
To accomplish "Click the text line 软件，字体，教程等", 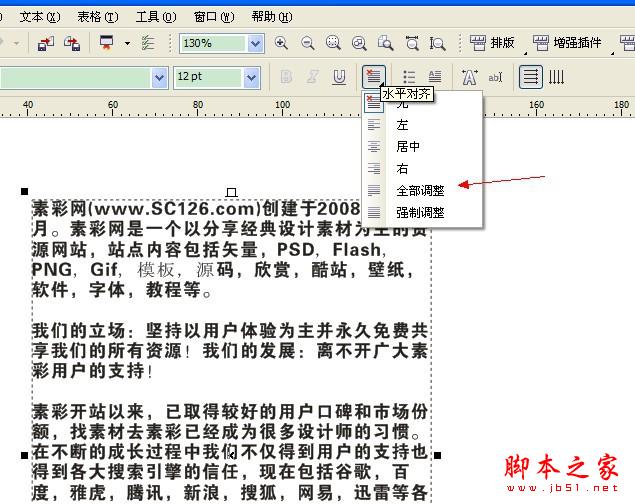I will [x=121, y=290].
